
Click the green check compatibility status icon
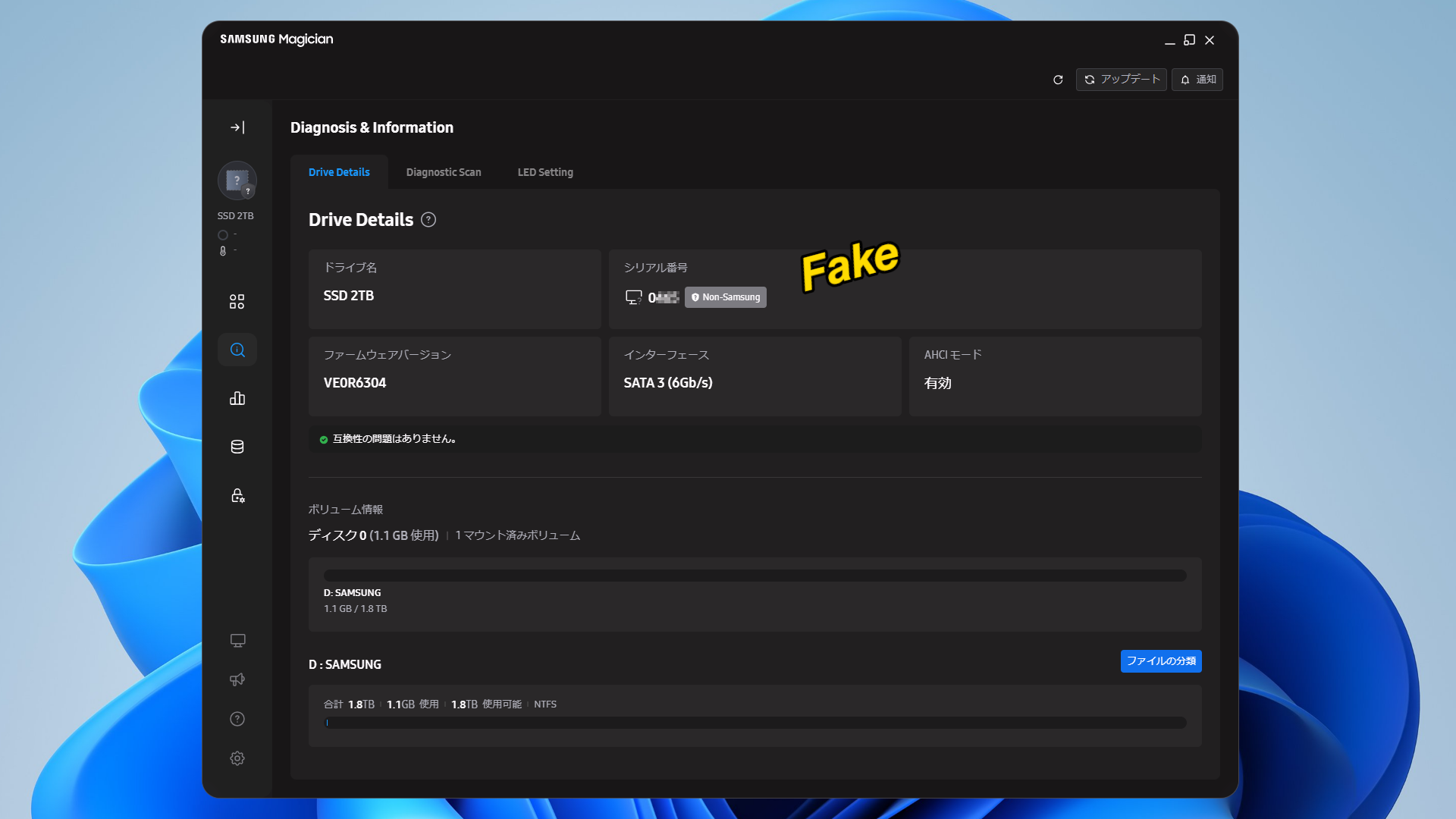click(324, 440)
